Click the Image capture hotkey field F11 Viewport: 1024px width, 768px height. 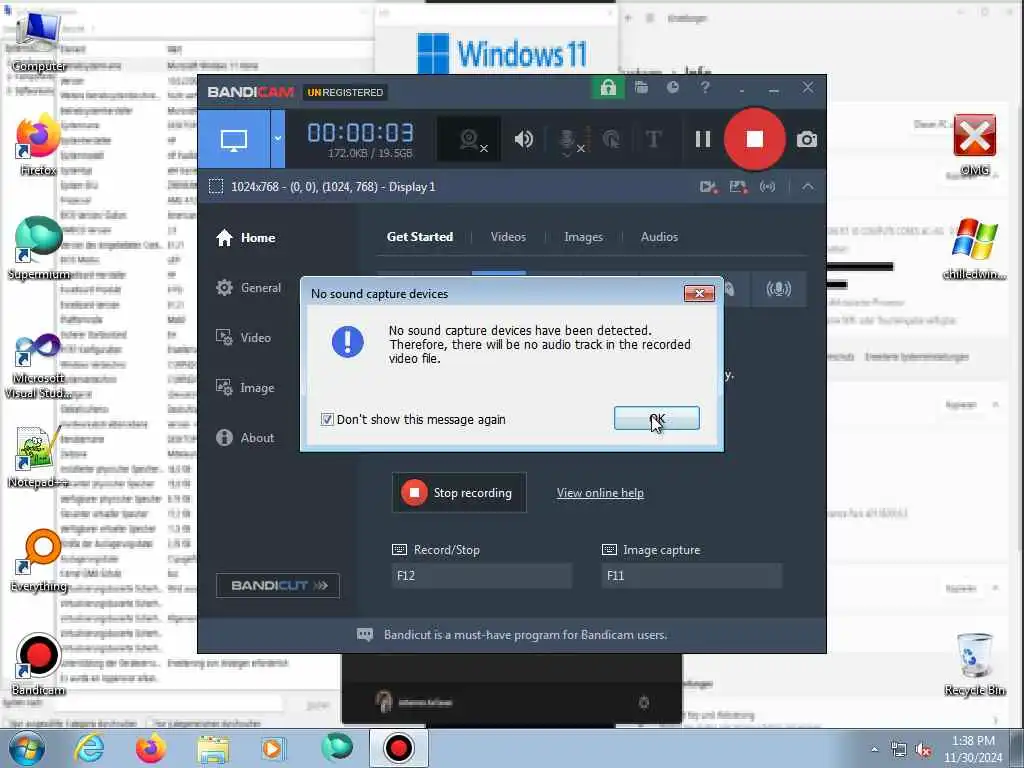click(x=692, y=575)
